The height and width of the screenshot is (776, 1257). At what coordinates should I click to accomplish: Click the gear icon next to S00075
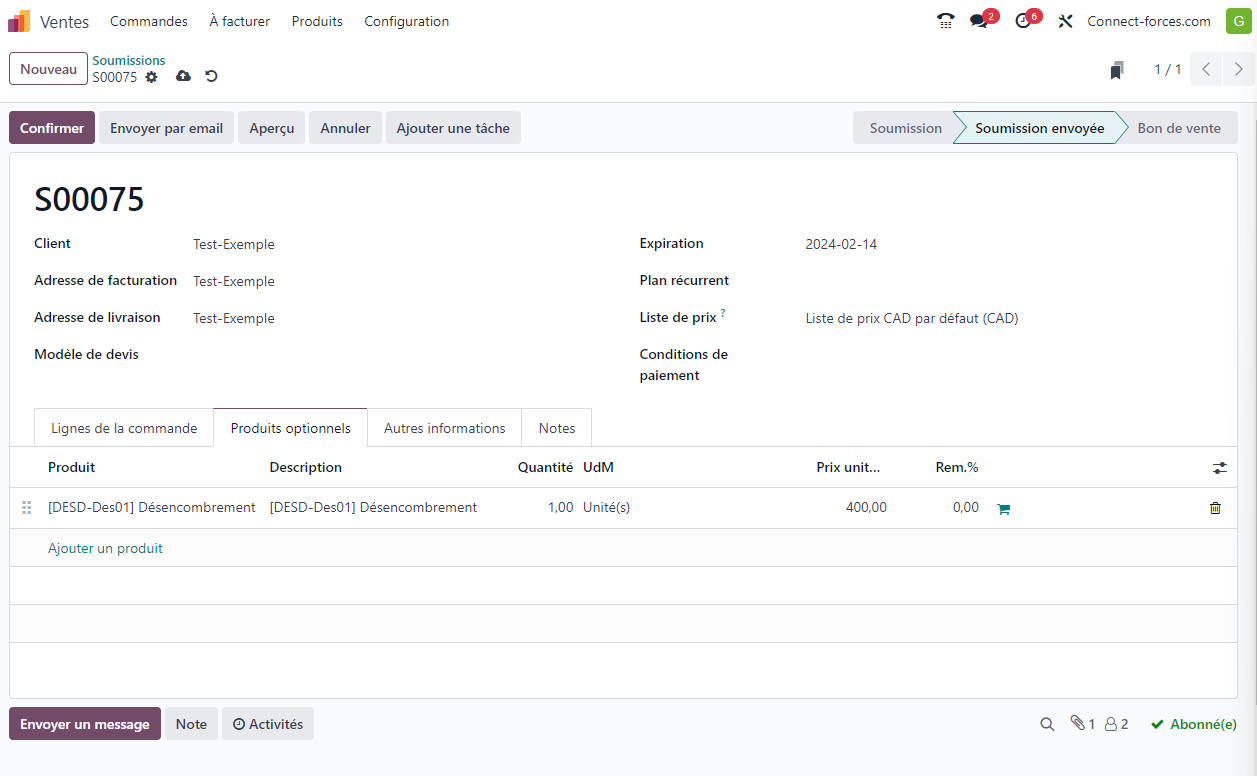(x=152, y=77)
